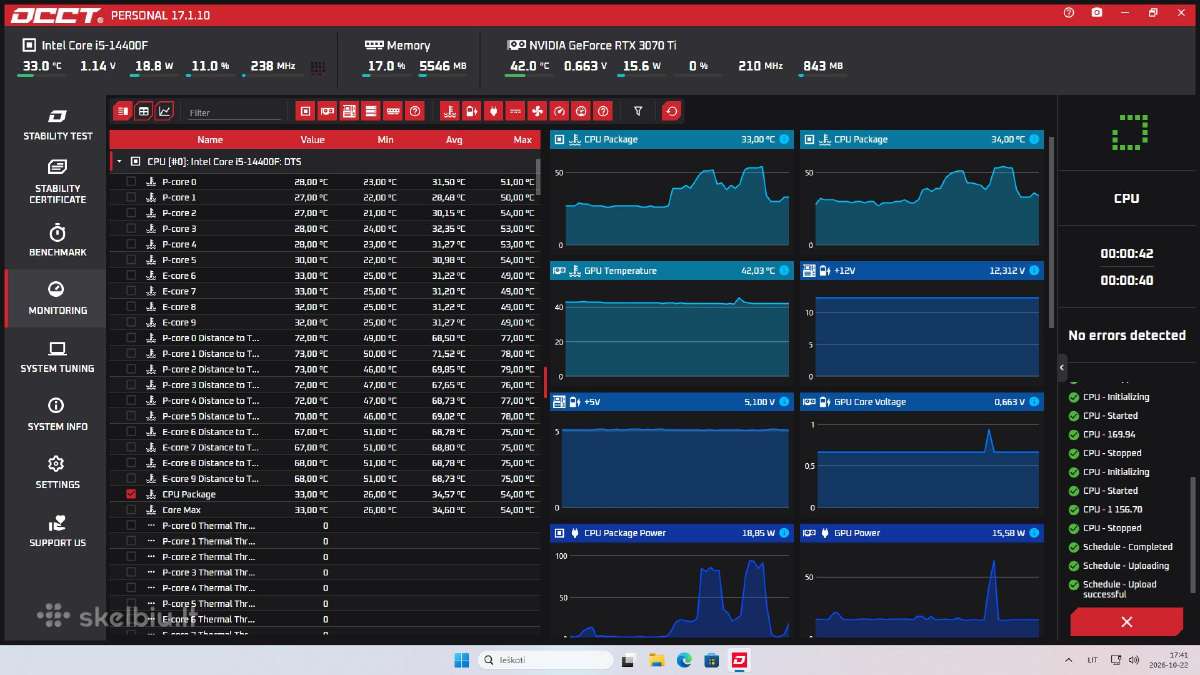Screen dimensions: 1200x675
Task: Show only voltage sensors
Action: [x=472, y=111]
